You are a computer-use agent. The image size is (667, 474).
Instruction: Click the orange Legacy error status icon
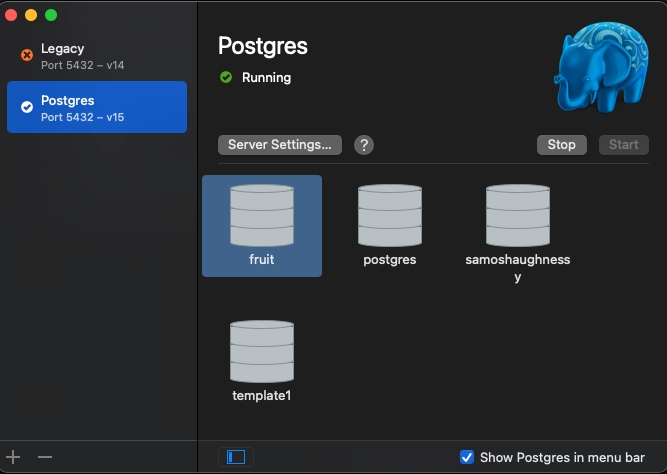click(27, 56)
